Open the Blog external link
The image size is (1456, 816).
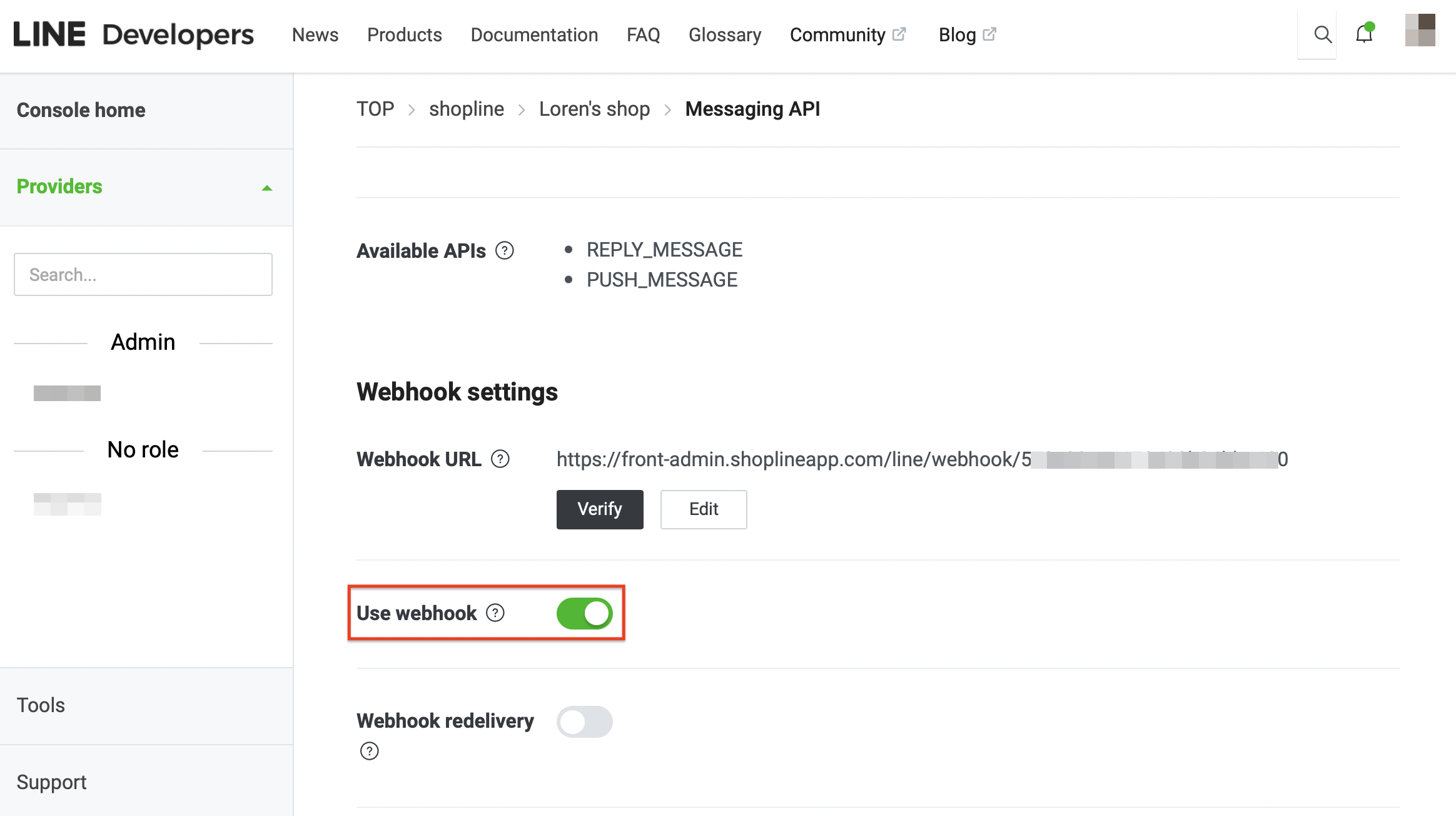966,34
